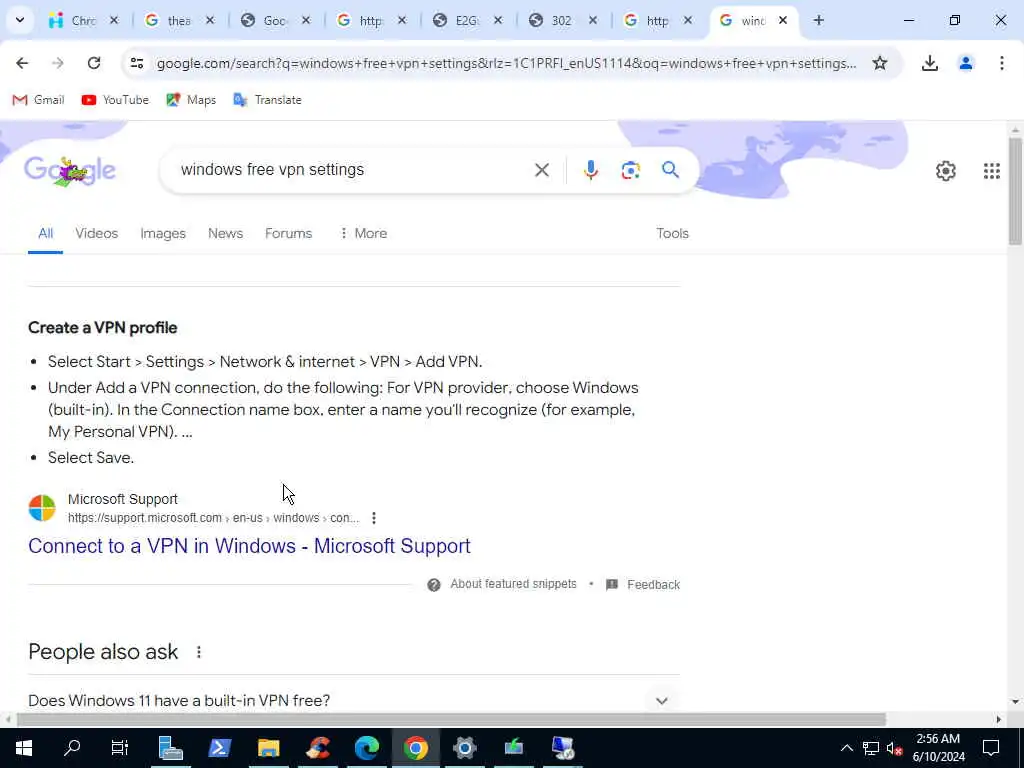
Task: Open Google quick settings gear
Action: coord(946,171)
